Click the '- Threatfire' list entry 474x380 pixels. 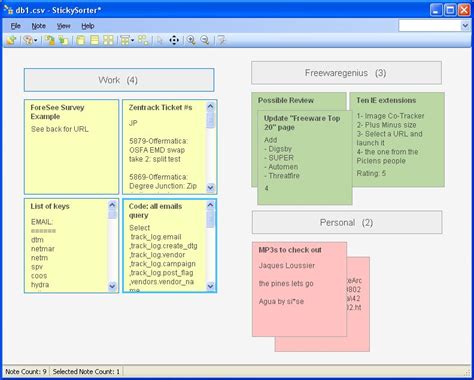(x=282, y=175)
